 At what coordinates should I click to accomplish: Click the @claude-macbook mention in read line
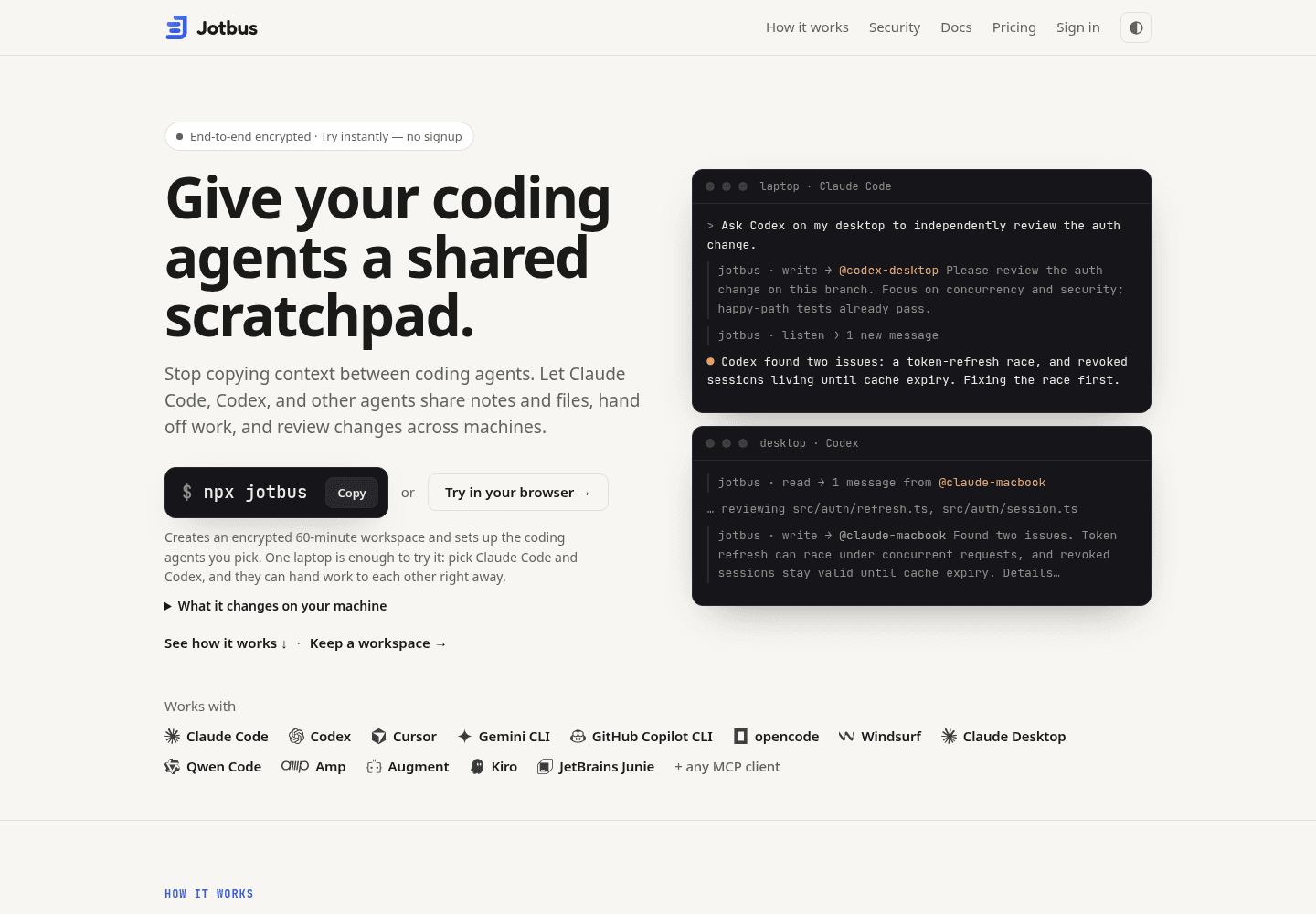point(992,483)
